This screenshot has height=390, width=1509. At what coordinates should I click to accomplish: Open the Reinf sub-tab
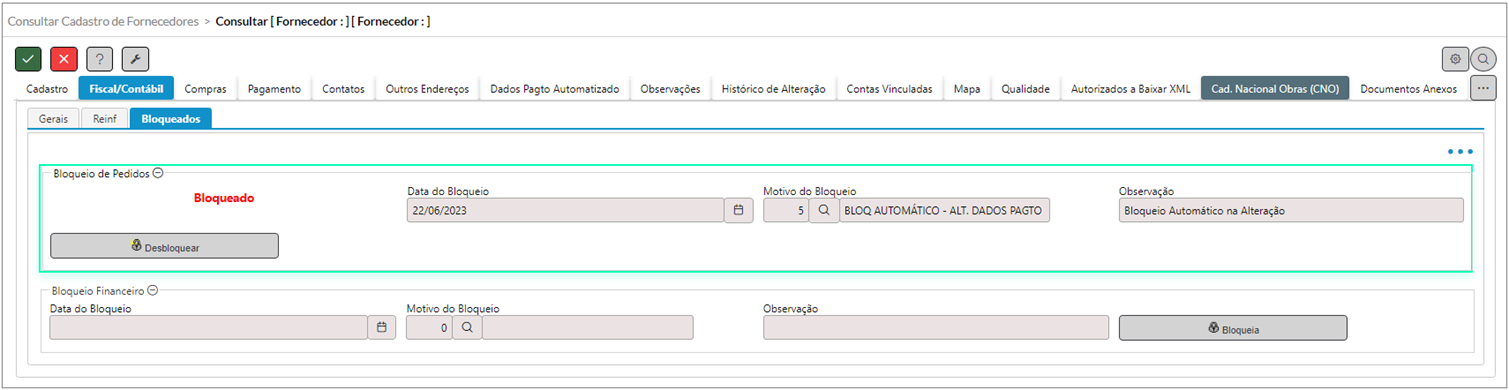[105, 119]
